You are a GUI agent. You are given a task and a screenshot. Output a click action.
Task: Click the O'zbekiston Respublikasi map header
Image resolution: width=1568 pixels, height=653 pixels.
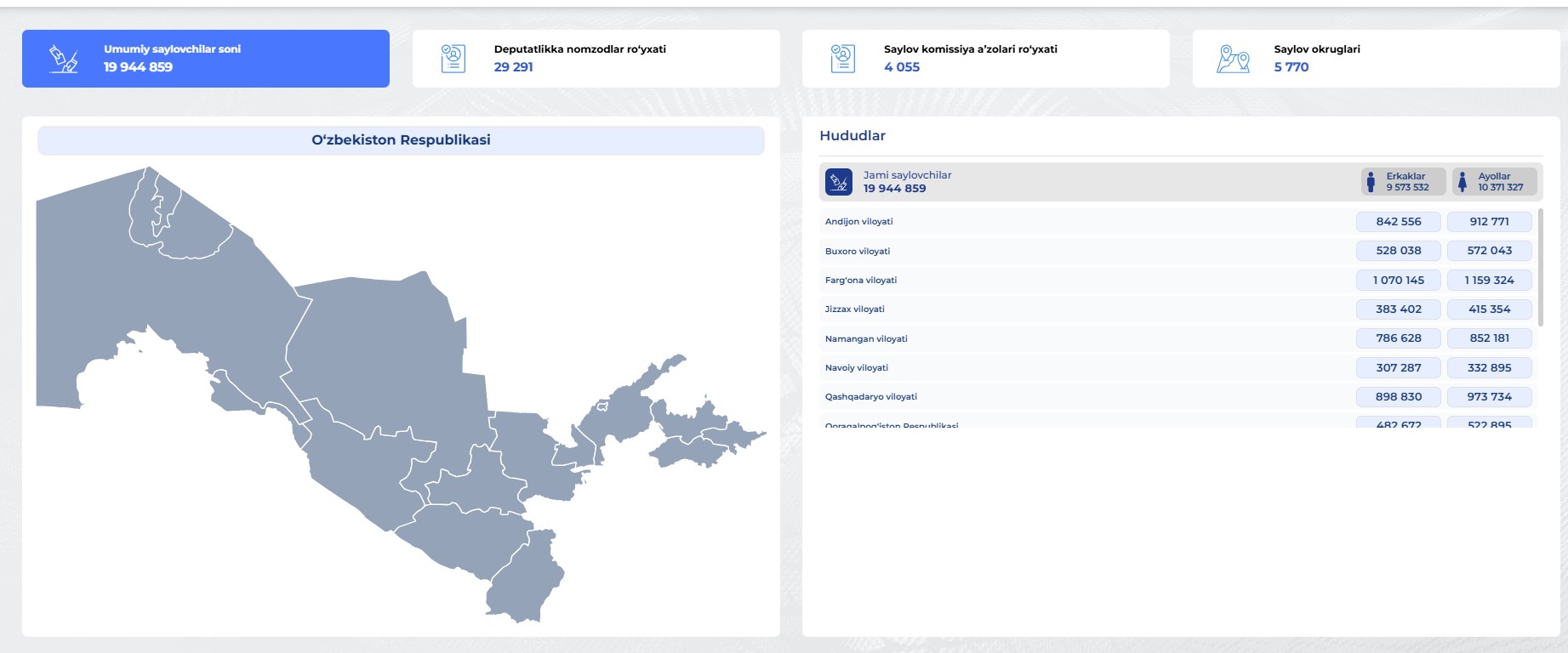(x=401, y=140)
